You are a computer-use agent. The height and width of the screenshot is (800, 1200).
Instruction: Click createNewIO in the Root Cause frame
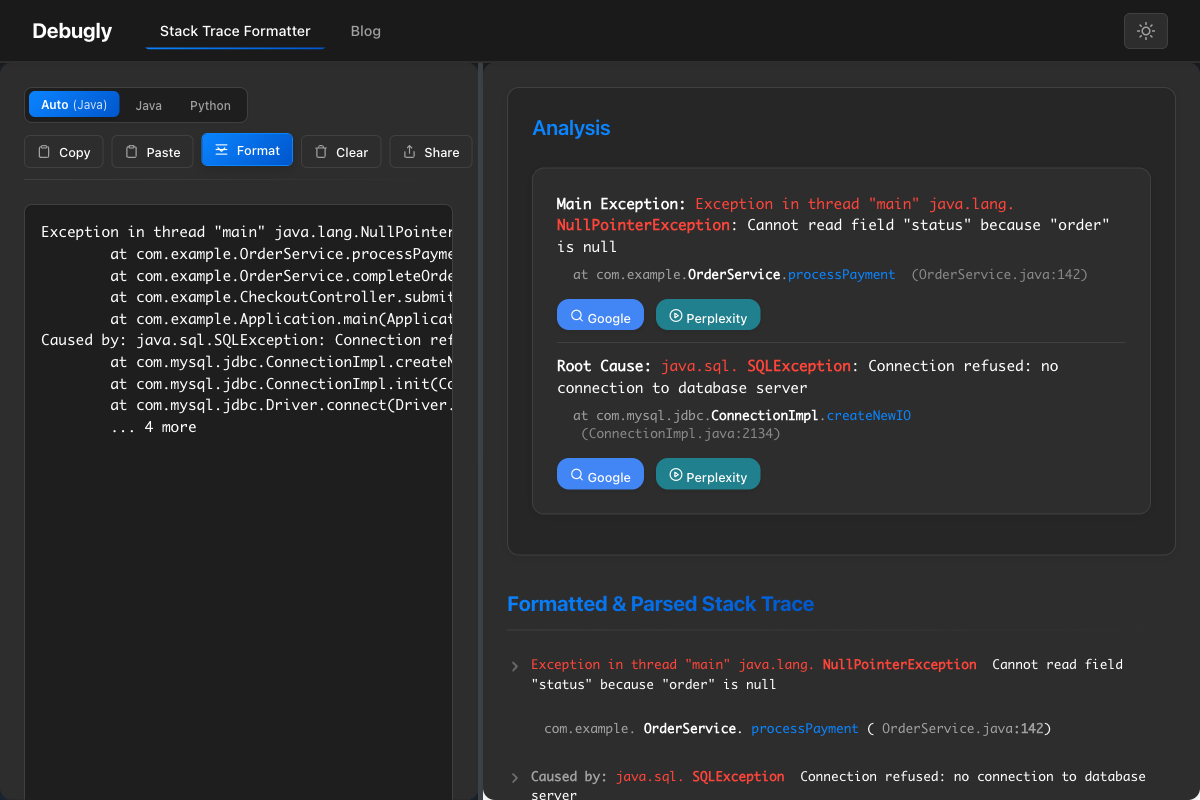click(x=869, y=415)
